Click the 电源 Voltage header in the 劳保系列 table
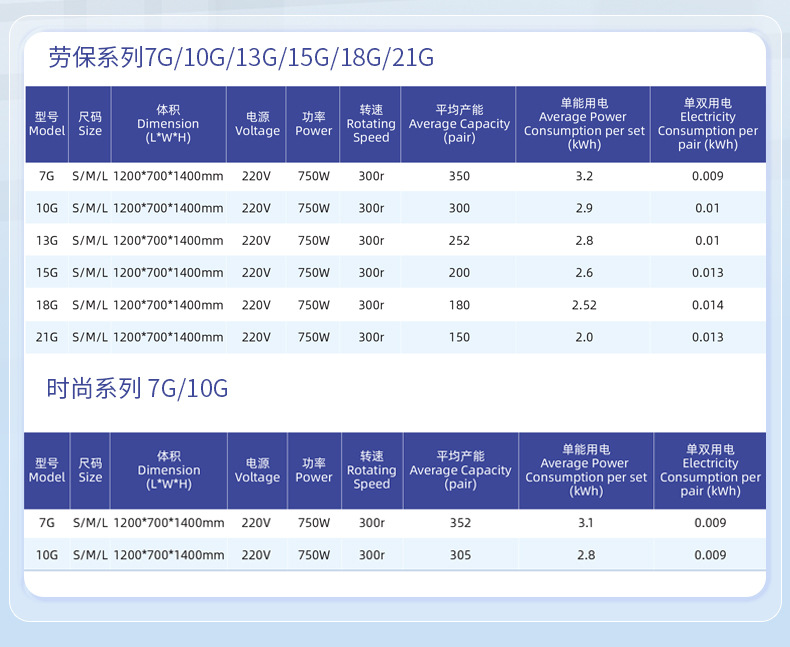 pyautogui.click(x=257, y=124)
